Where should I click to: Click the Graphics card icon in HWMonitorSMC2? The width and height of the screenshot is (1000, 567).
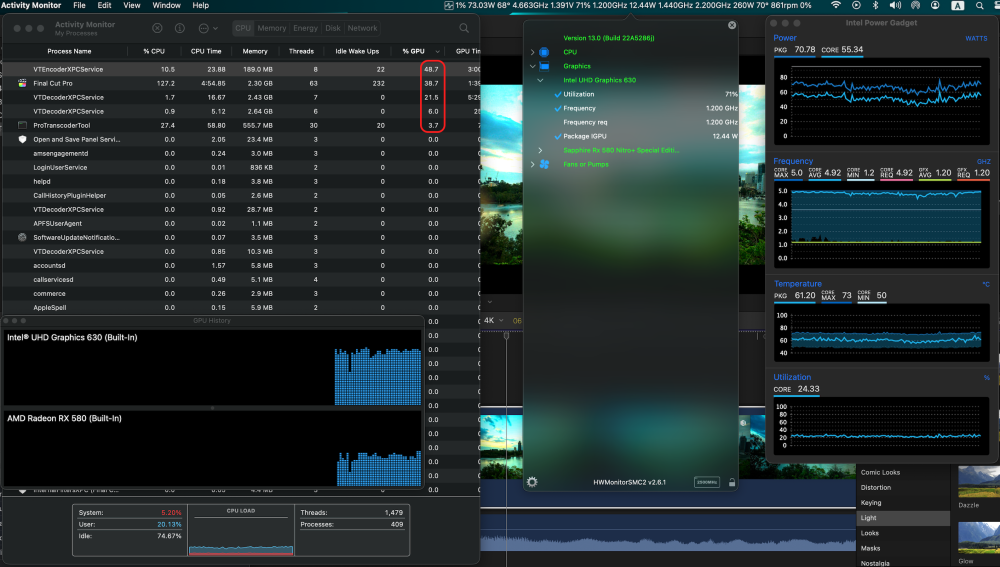[x=544, y=66]
